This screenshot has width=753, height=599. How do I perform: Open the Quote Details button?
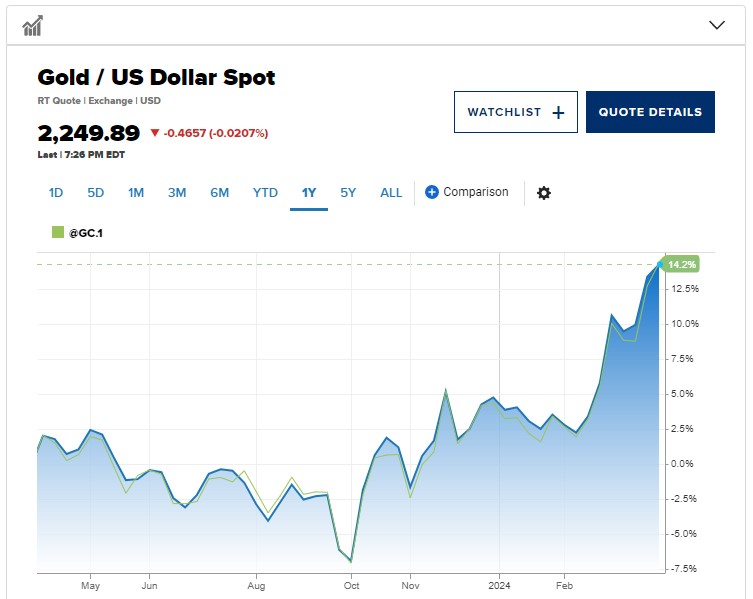650,112
